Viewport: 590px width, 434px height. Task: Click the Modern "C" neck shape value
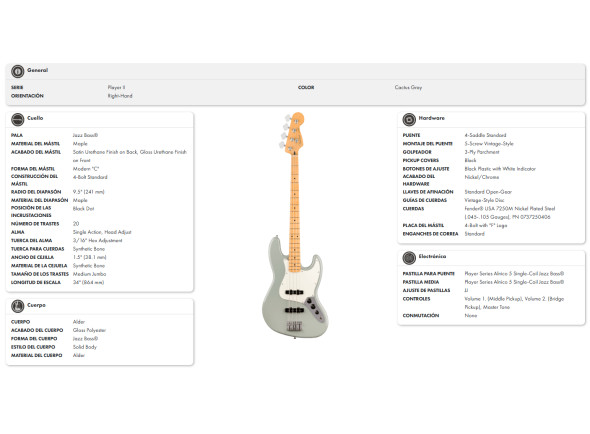(x=86, y=169)
